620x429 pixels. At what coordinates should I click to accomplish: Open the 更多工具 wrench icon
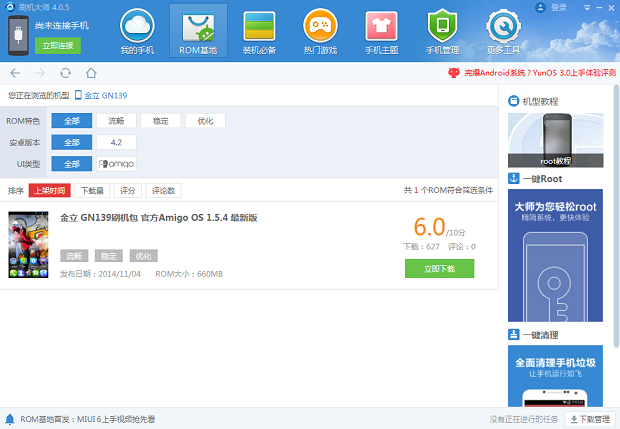503,26
